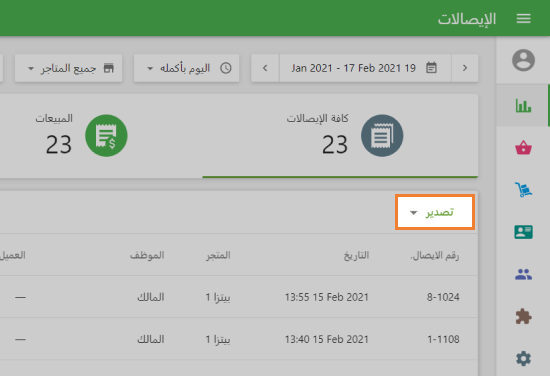This screenshot has width=550, height=376.
Task: Open the customers people icon
Action: (523, 274)
